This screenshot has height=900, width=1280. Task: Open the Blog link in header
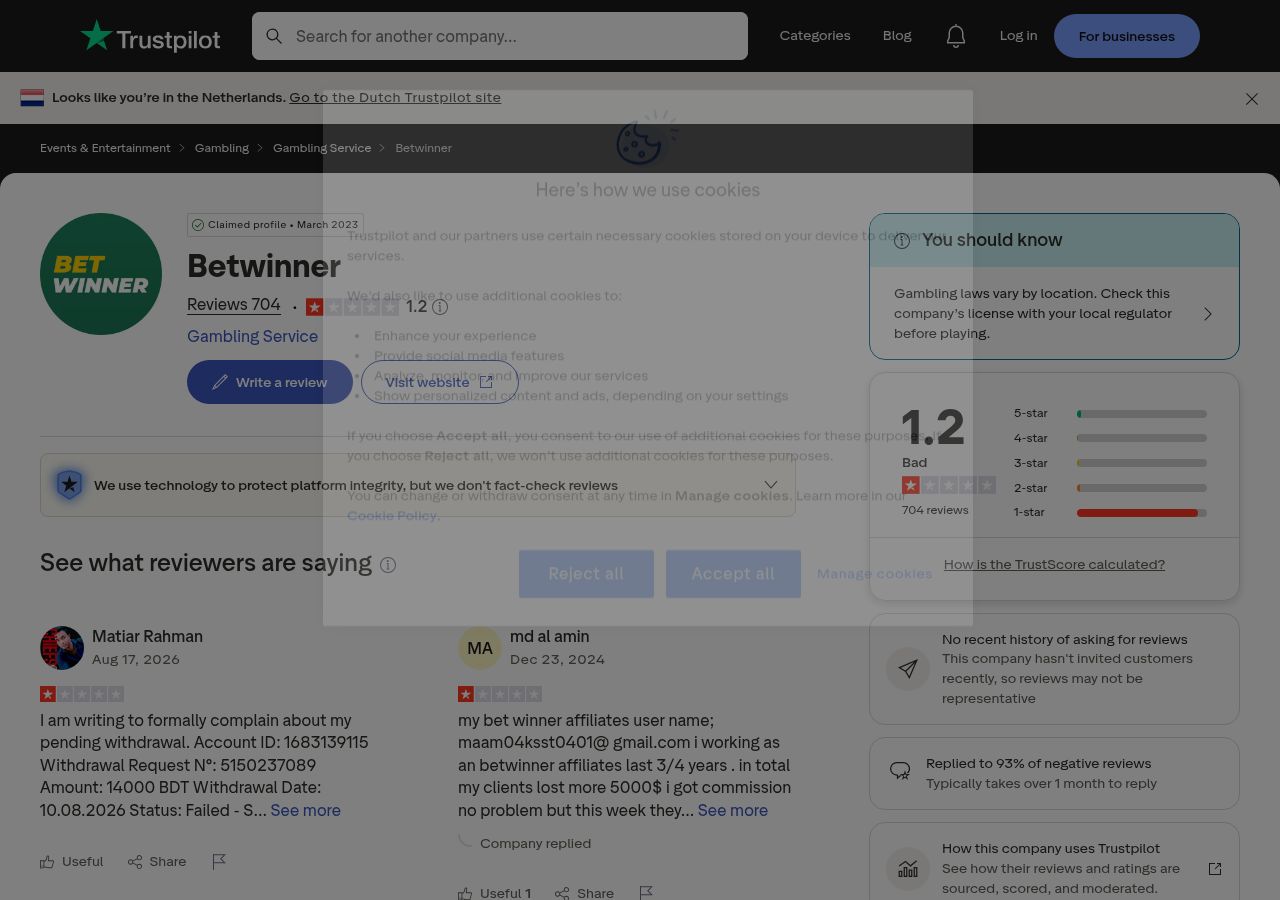[x=897, y=36]
